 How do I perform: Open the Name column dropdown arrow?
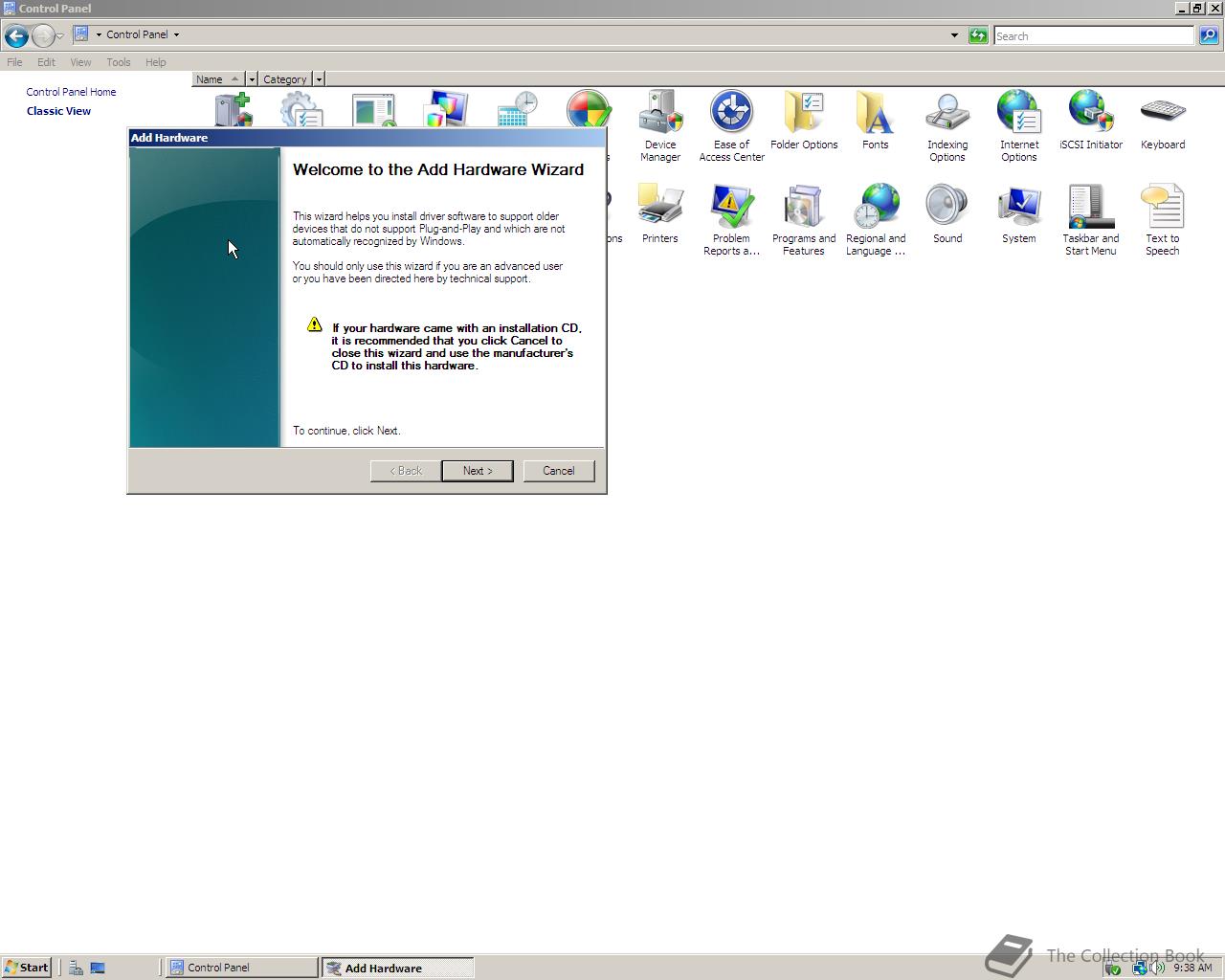[x=252, y=79]
